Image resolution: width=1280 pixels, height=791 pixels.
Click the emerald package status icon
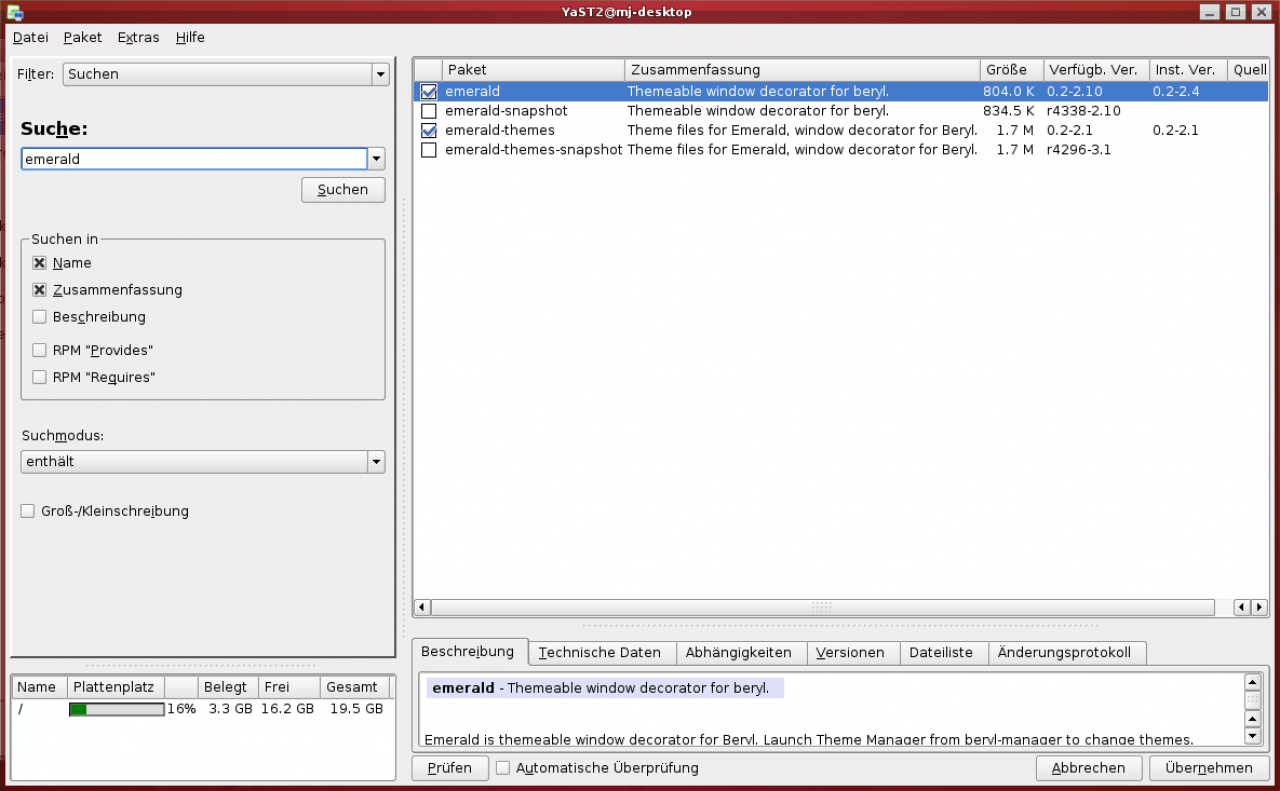(429, 91)
